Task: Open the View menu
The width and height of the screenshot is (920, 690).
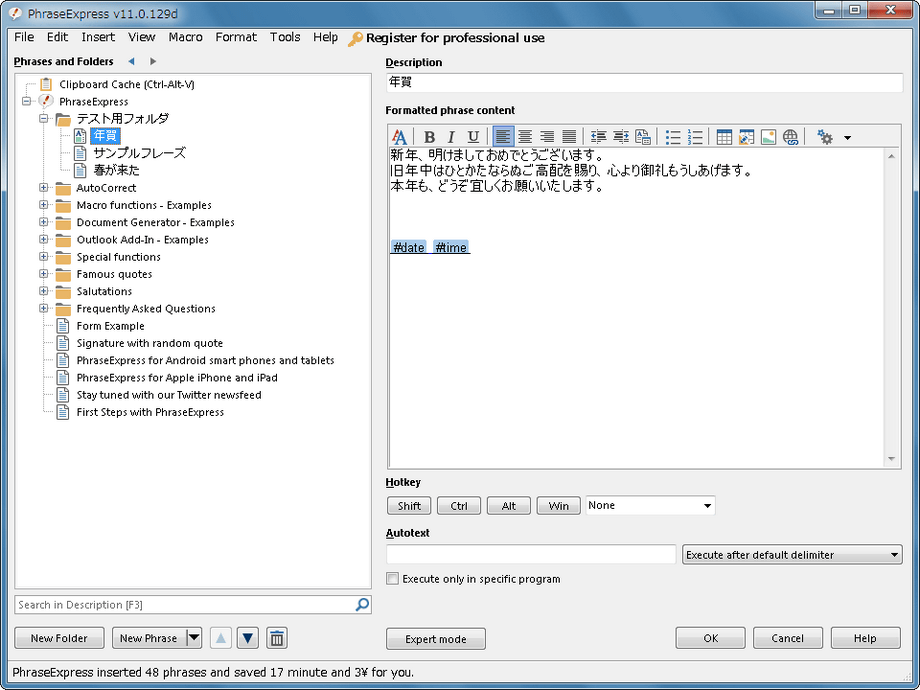Action: (x=141, y=37)
